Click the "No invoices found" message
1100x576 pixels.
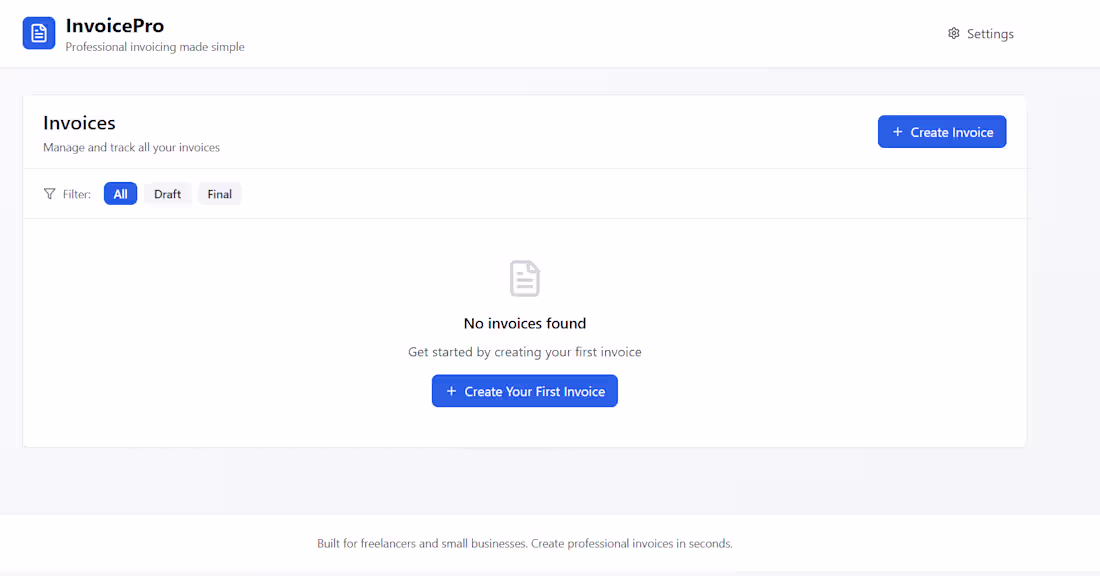pos(525,323)
